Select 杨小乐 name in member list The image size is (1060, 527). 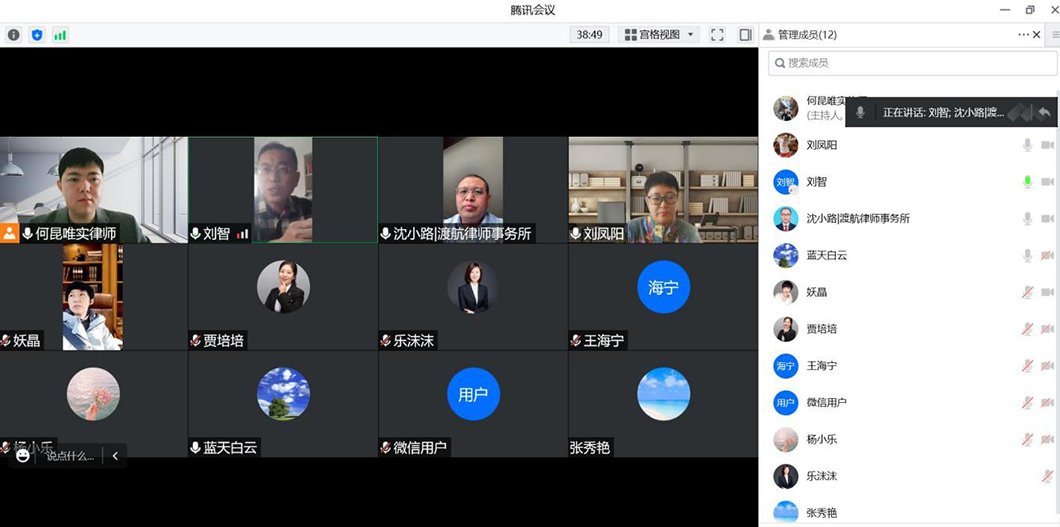coord(821,439)
